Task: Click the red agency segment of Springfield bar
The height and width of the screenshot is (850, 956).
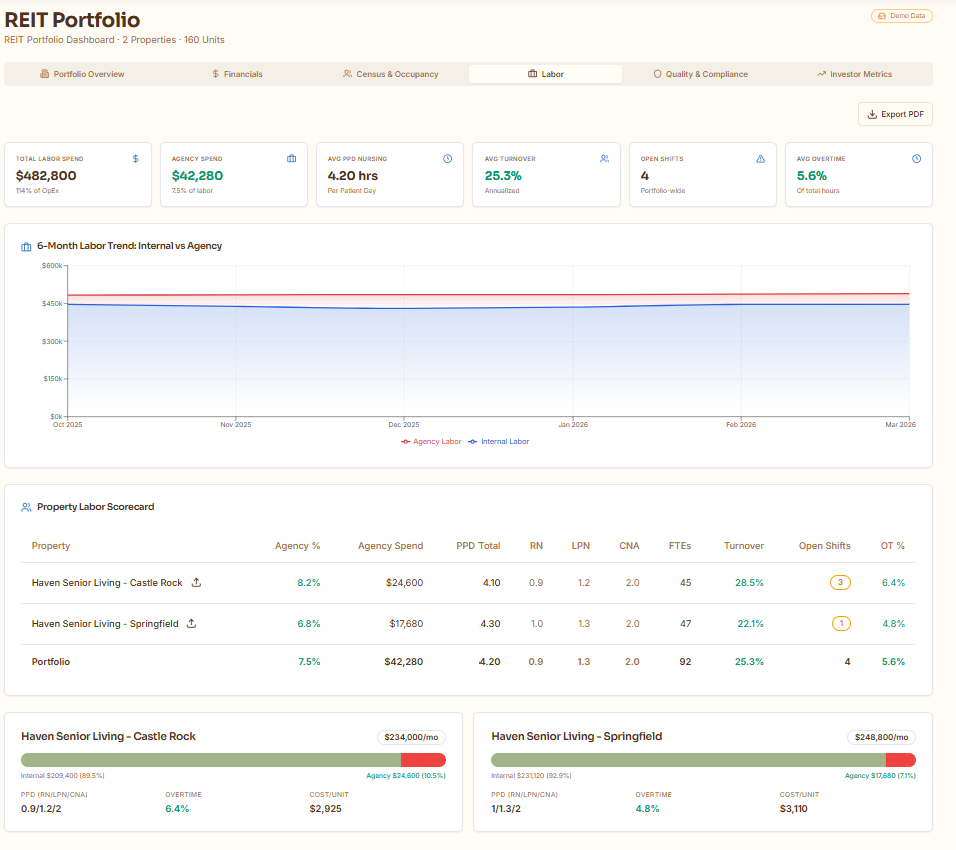Action: point(900,760)
